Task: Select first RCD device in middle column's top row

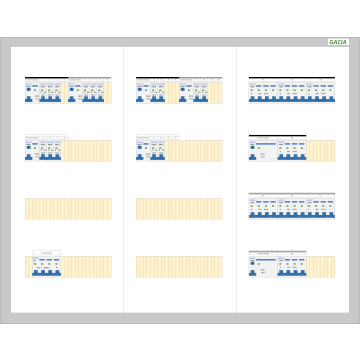Action: click(x=143, y=93)
